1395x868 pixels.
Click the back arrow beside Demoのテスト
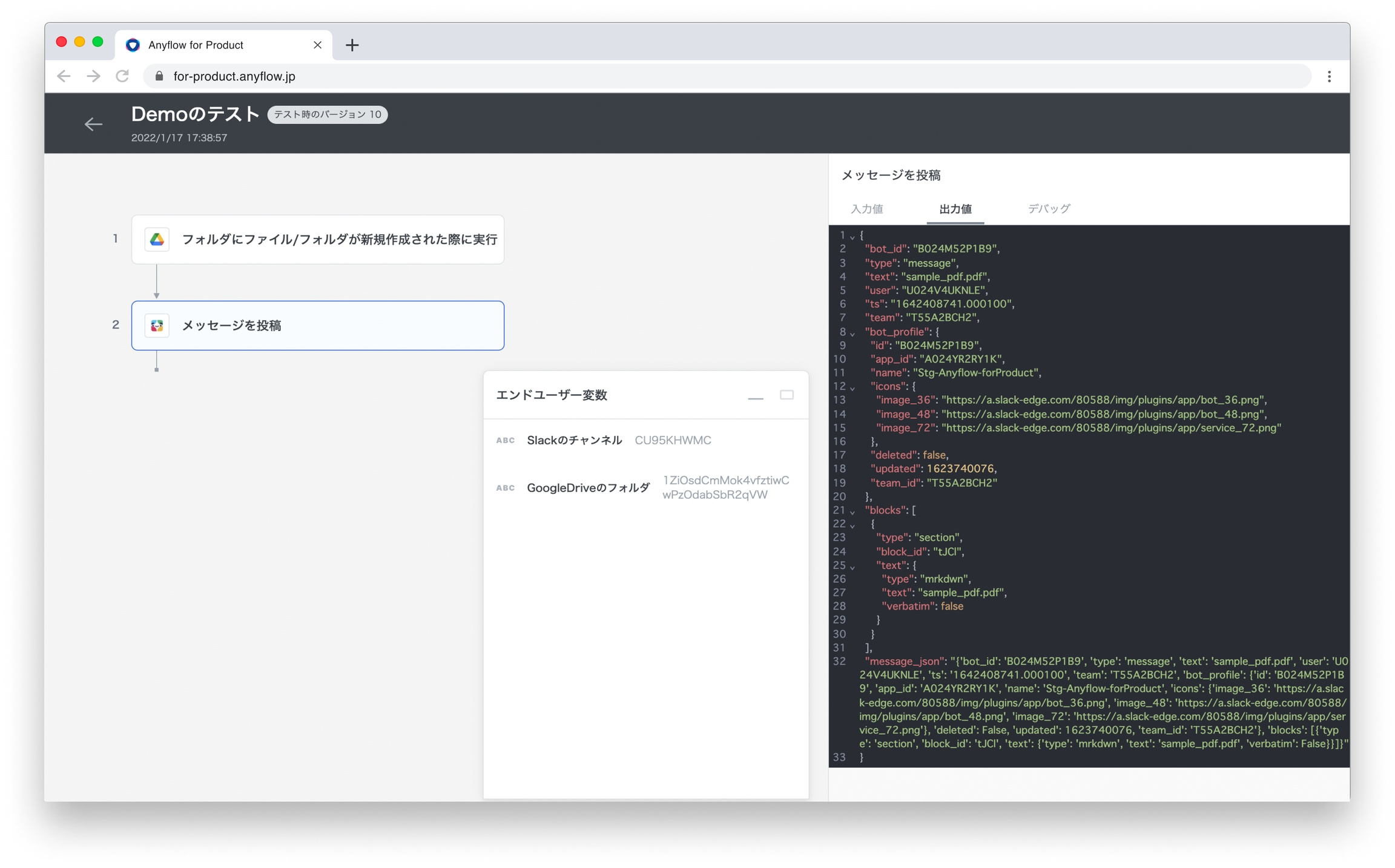pos(93,124)
